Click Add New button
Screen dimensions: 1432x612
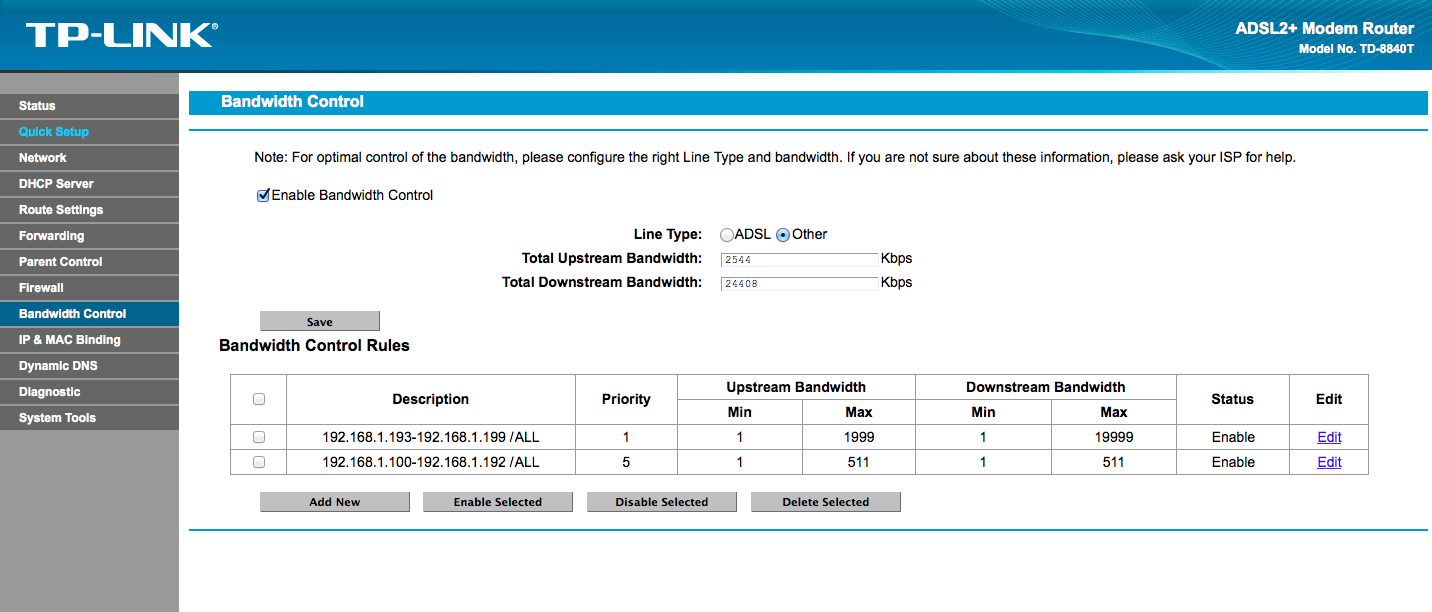(335, 502)
